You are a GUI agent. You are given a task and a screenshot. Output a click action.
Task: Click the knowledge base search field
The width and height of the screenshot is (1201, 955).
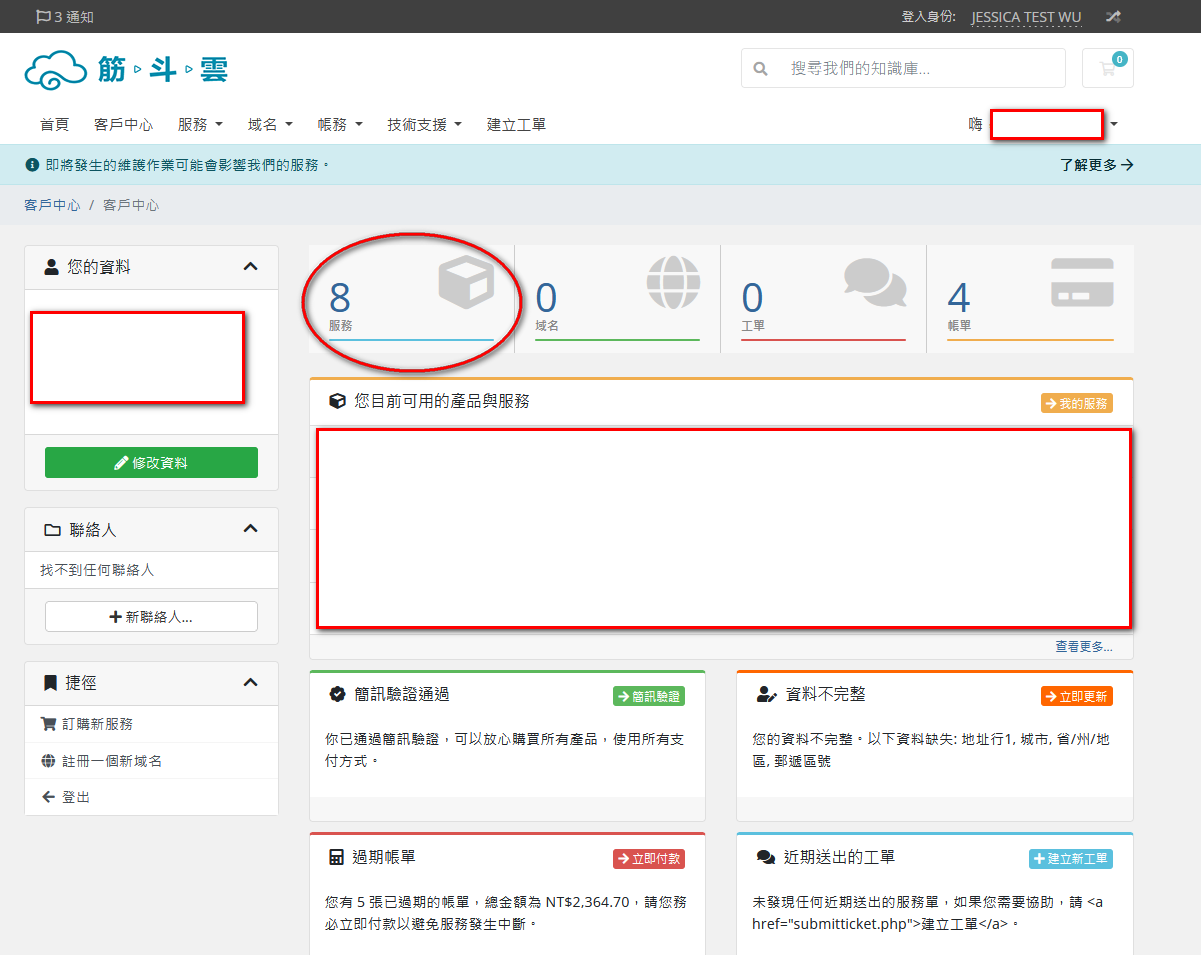[920, 69]
